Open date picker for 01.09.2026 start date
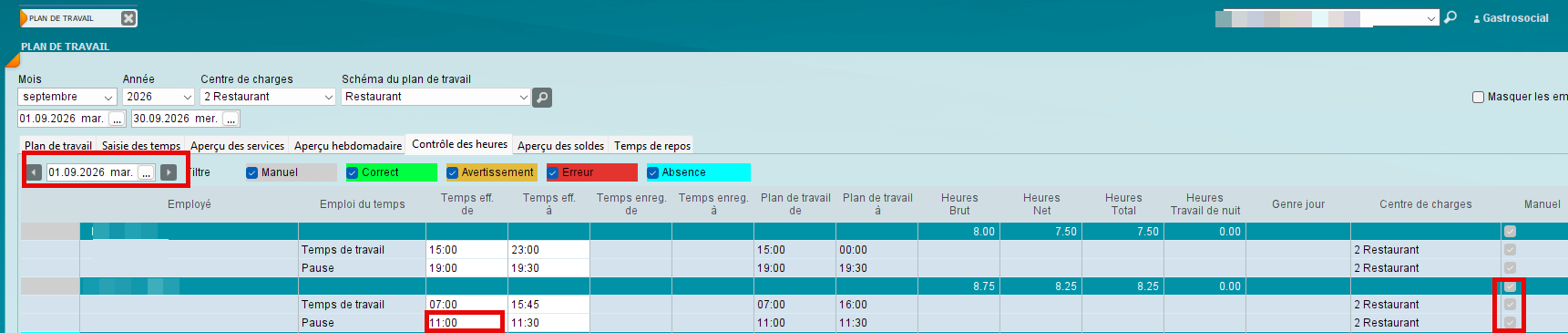This screenshot has height=333, width=1568. 117,120
